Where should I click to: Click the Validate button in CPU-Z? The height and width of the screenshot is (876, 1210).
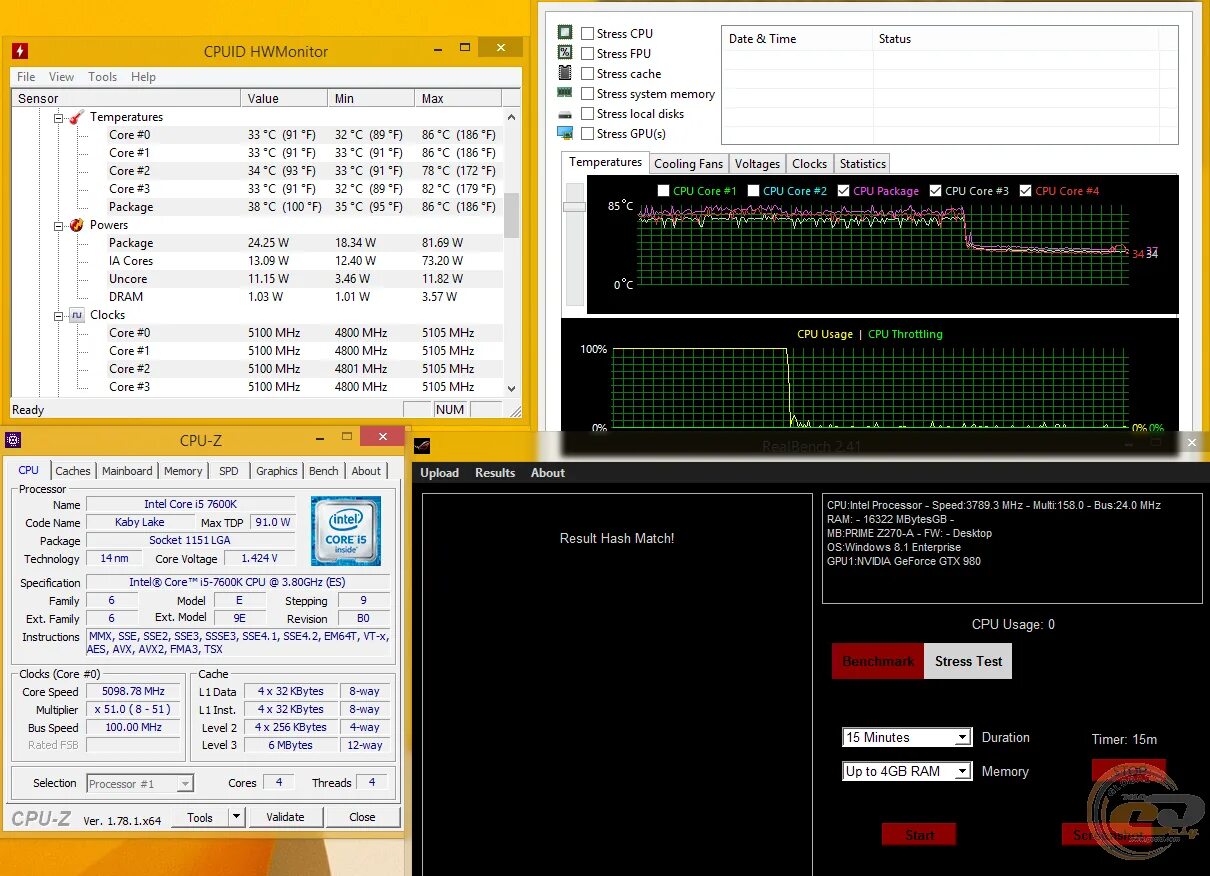pos(285,817)
